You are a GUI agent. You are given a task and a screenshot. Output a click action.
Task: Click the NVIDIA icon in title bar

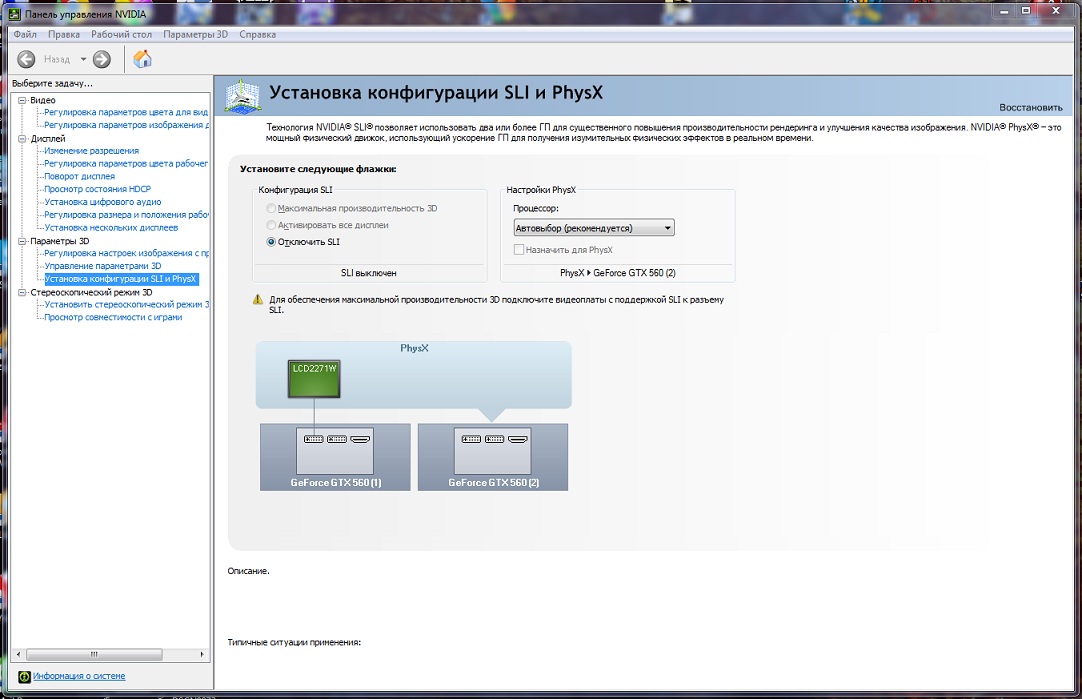tap(14, 13)
